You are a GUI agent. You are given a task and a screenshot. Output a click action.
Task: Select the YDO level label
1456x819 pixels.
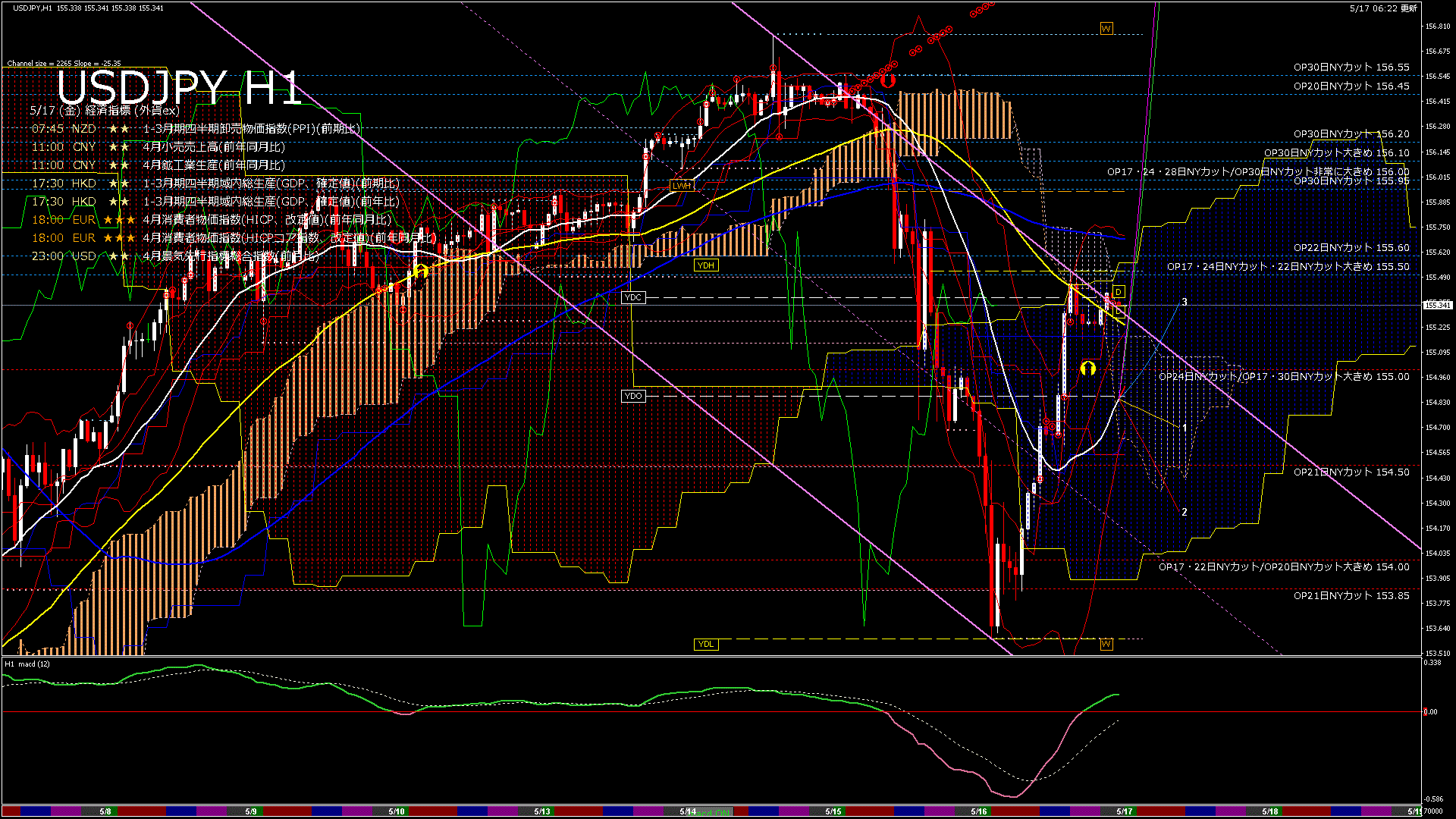coord(633,396)
